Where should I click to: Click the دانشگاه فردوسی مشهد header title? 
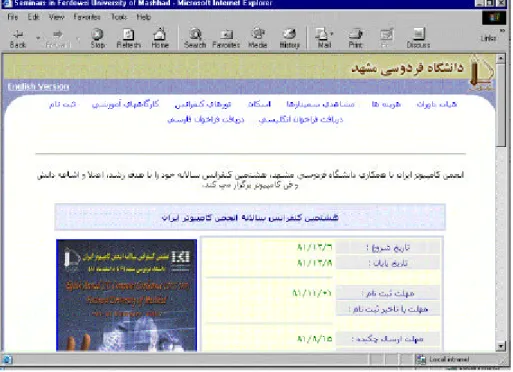click(407, 68)
